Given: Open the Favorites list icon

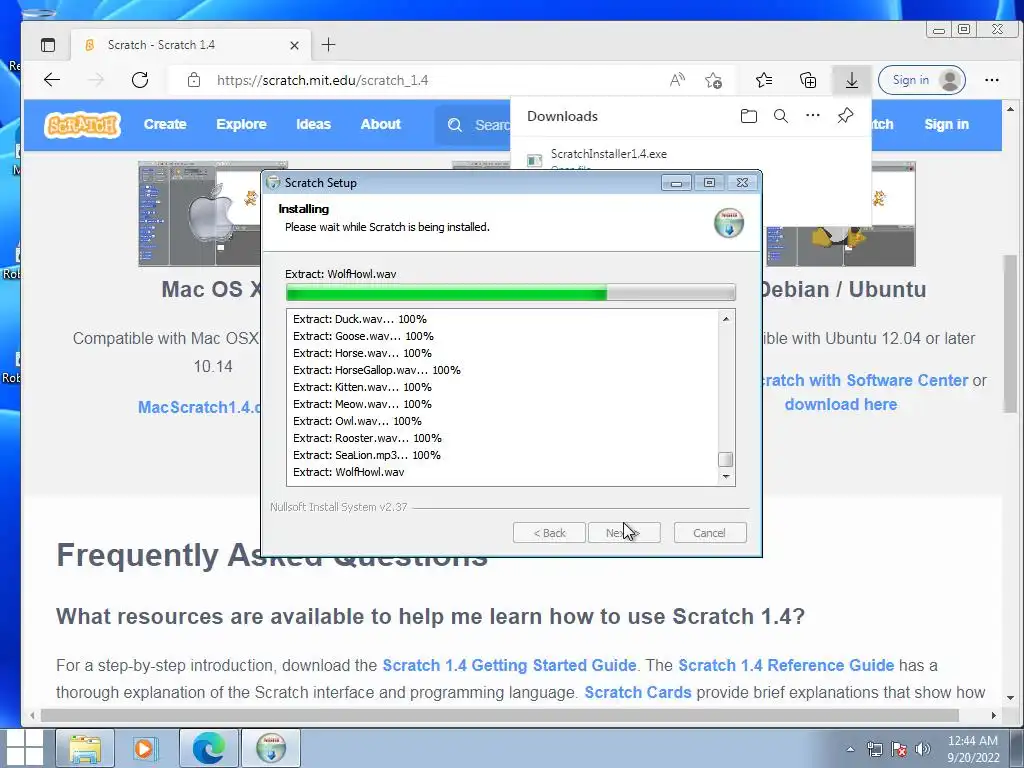Looking at the screenshot, I should [x=763, y=80].
